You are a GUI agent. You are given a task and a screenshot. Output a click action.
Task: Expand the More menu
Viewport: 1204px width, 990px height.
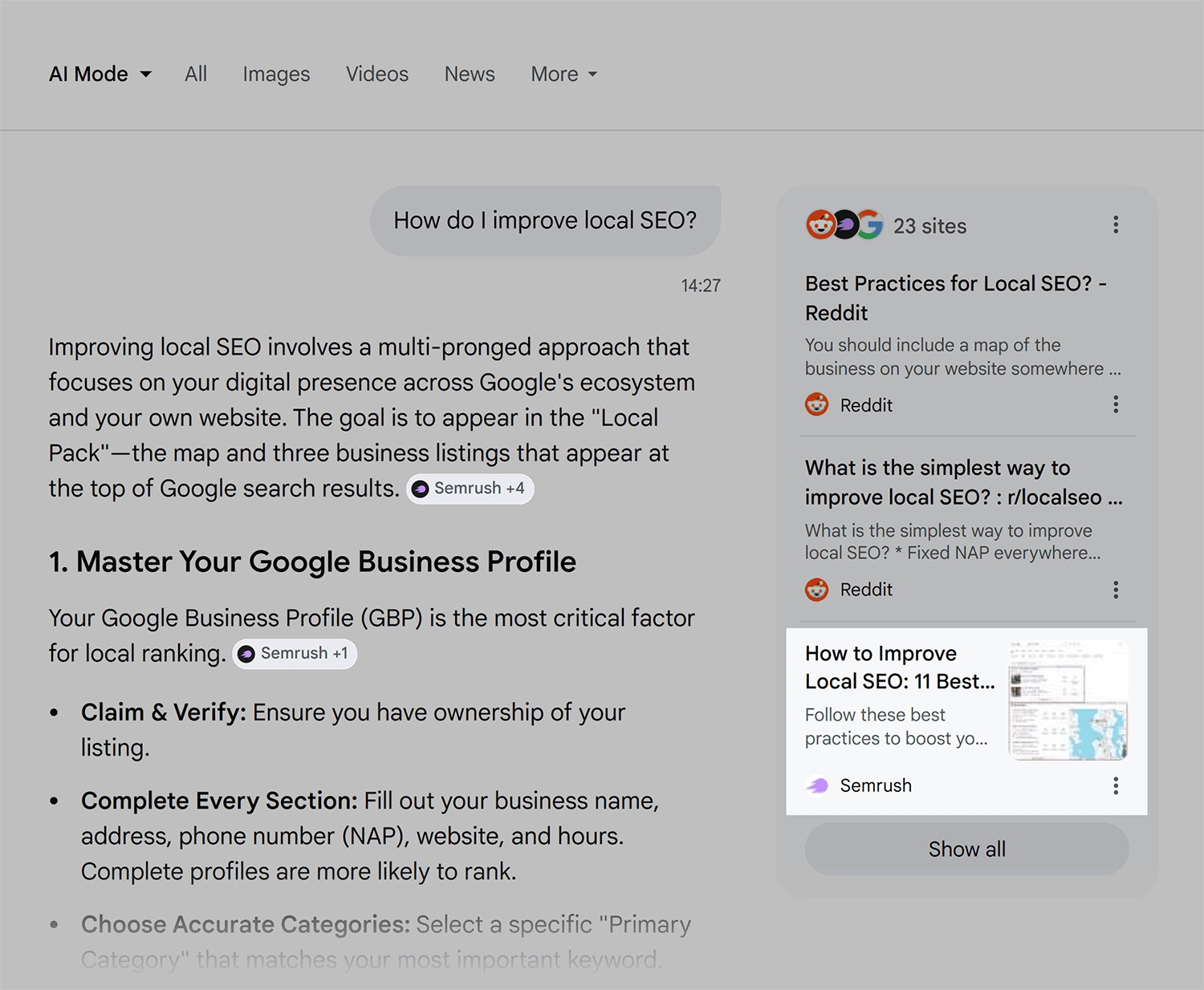564,74
